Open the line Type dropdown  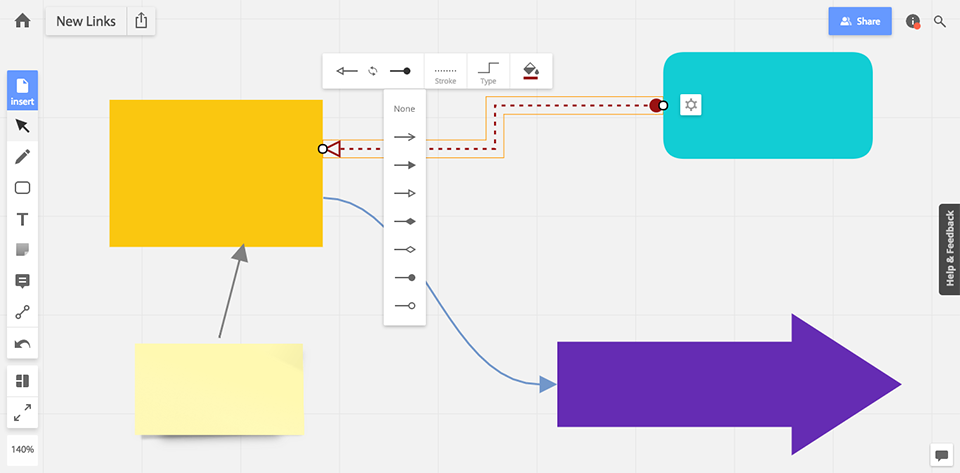tap(488, 72)
